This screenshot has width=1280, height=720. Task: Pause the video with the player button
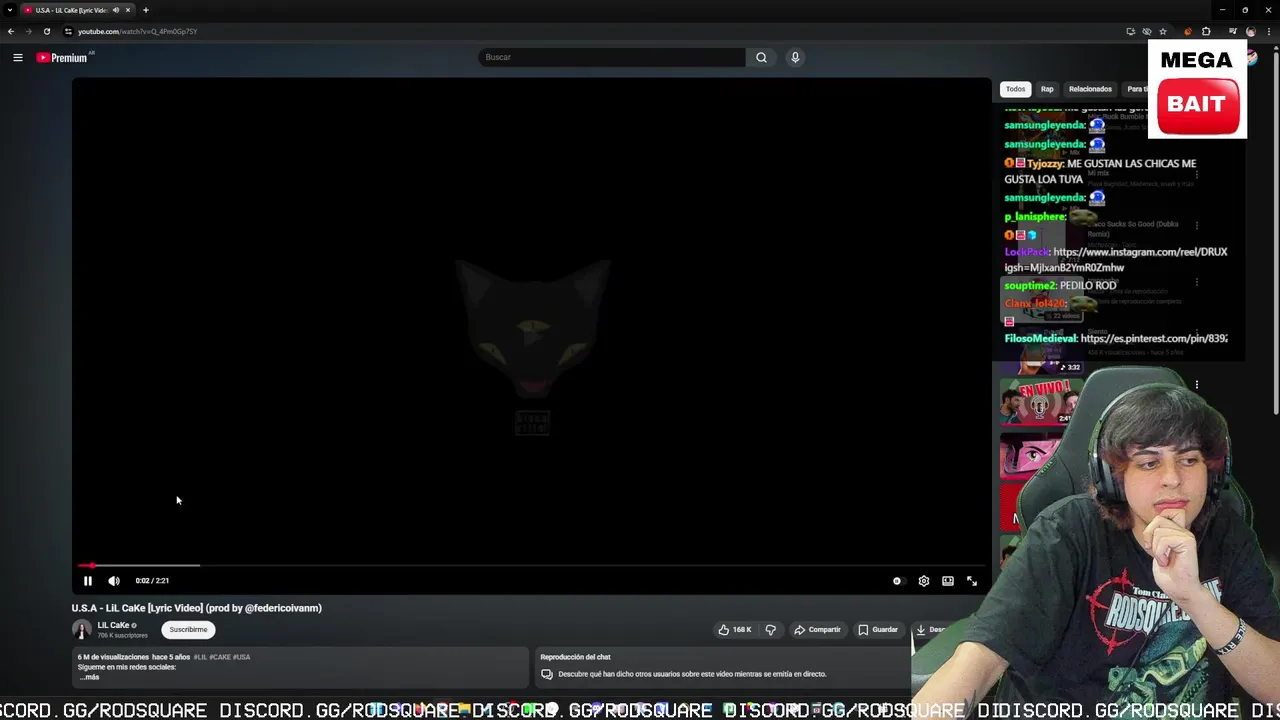[87, 581]
